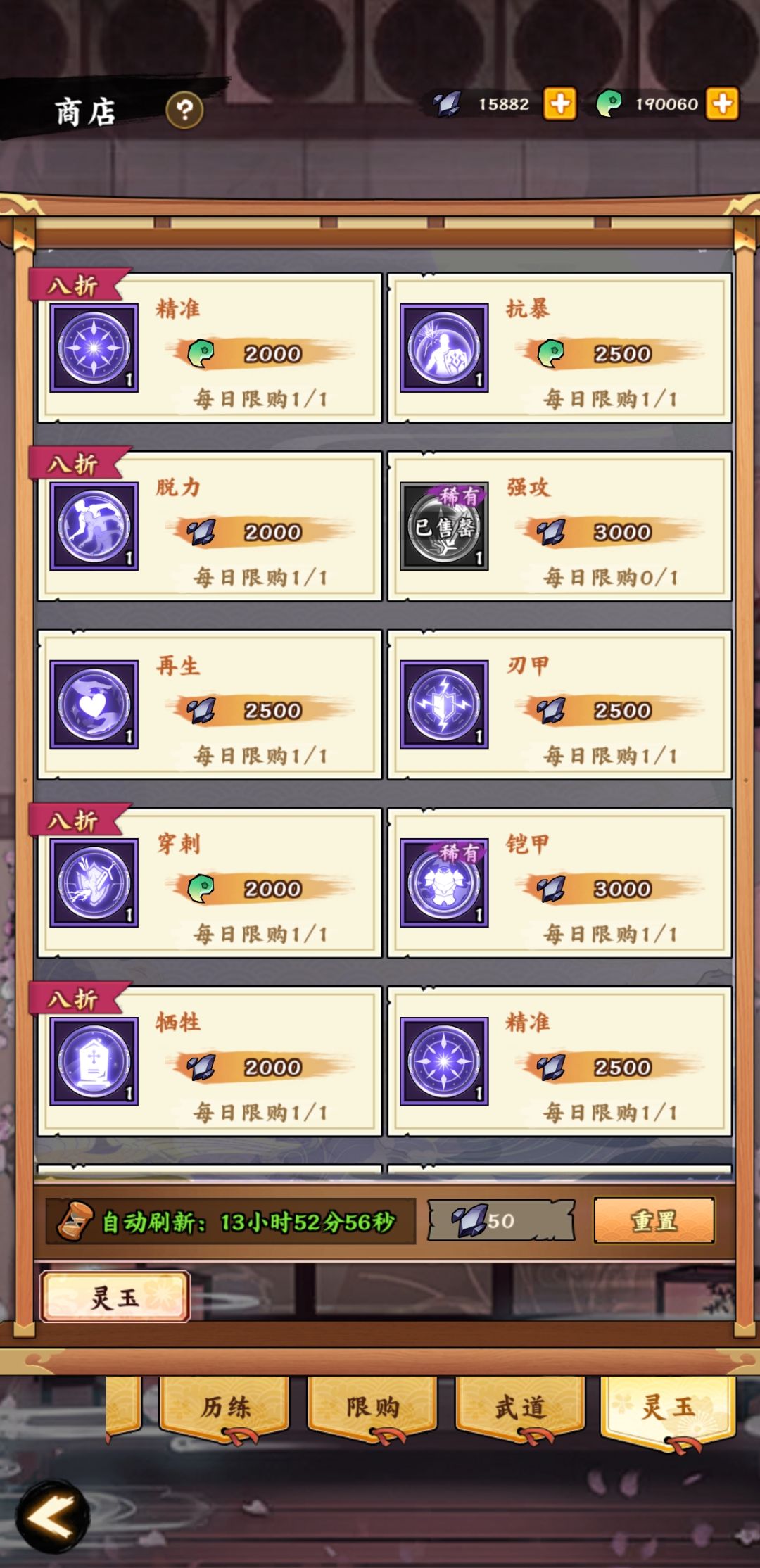Viewport: 760px width, 1568px height.
Task: Select the 灵玉 sub-category button
Action: tap(115, 1297)
